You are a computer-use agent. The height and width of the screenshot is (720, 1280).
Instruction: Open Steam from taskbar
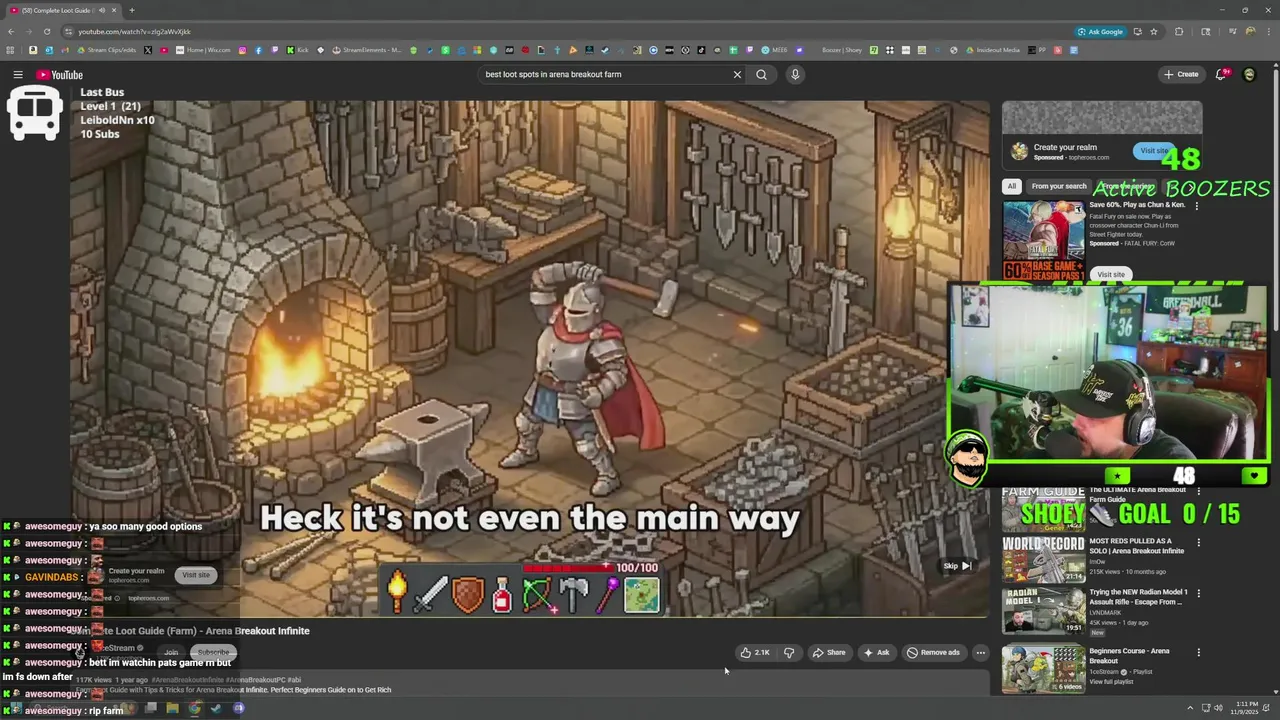point(216,708)
